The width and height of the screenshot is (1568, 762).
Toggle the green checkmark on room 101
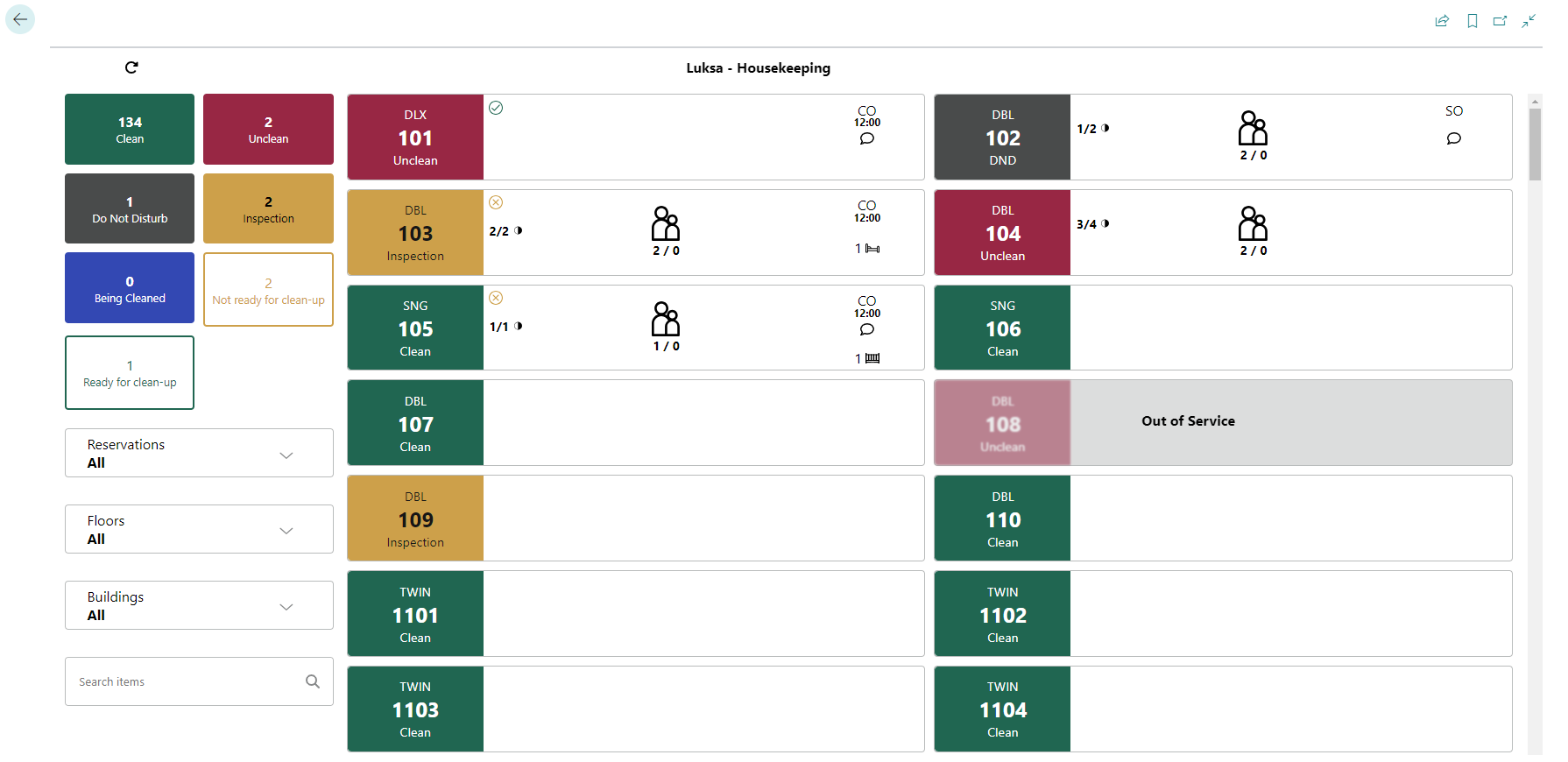coord(496,108)
